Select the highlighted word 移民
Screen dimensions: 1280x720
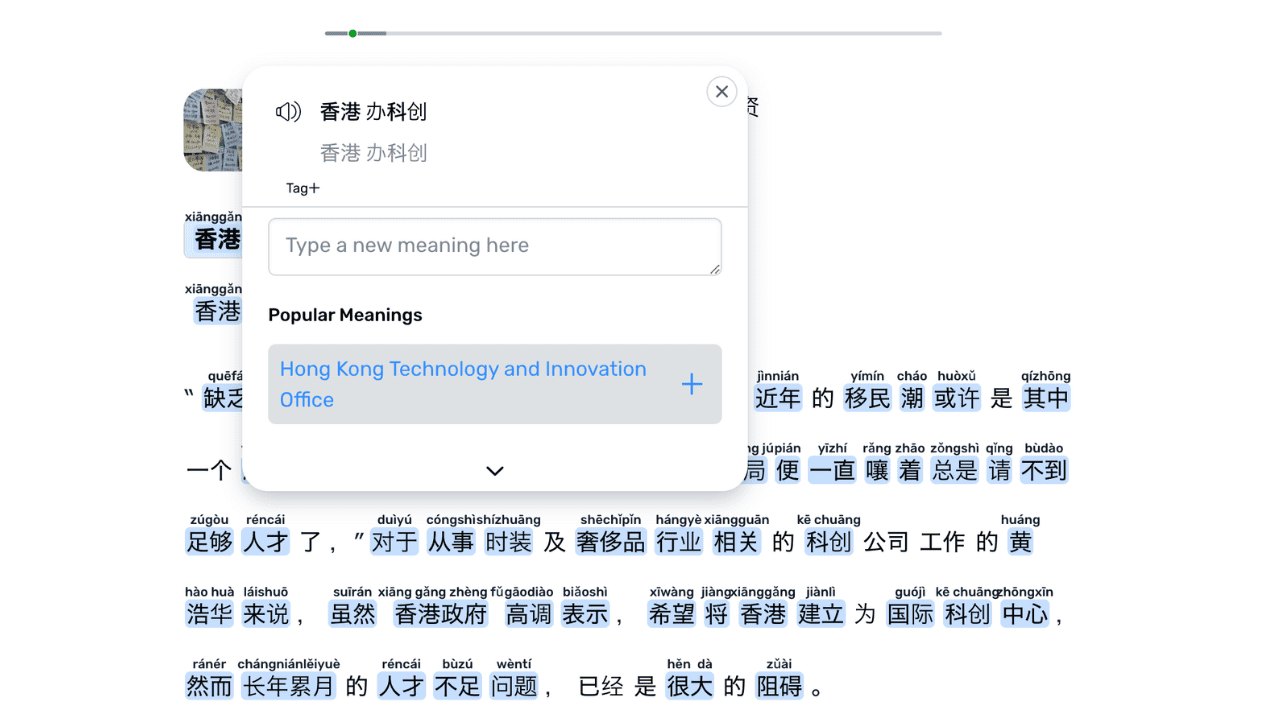click(866, 398)
